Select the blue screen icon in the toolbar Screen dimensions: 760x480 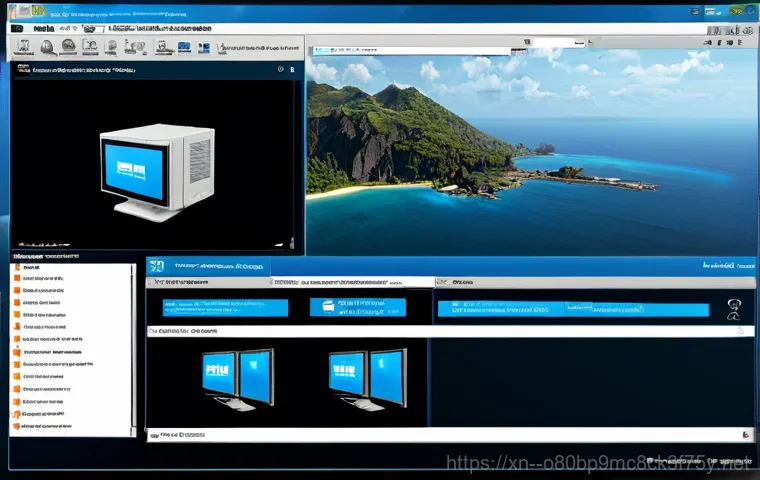pos(184,48)
